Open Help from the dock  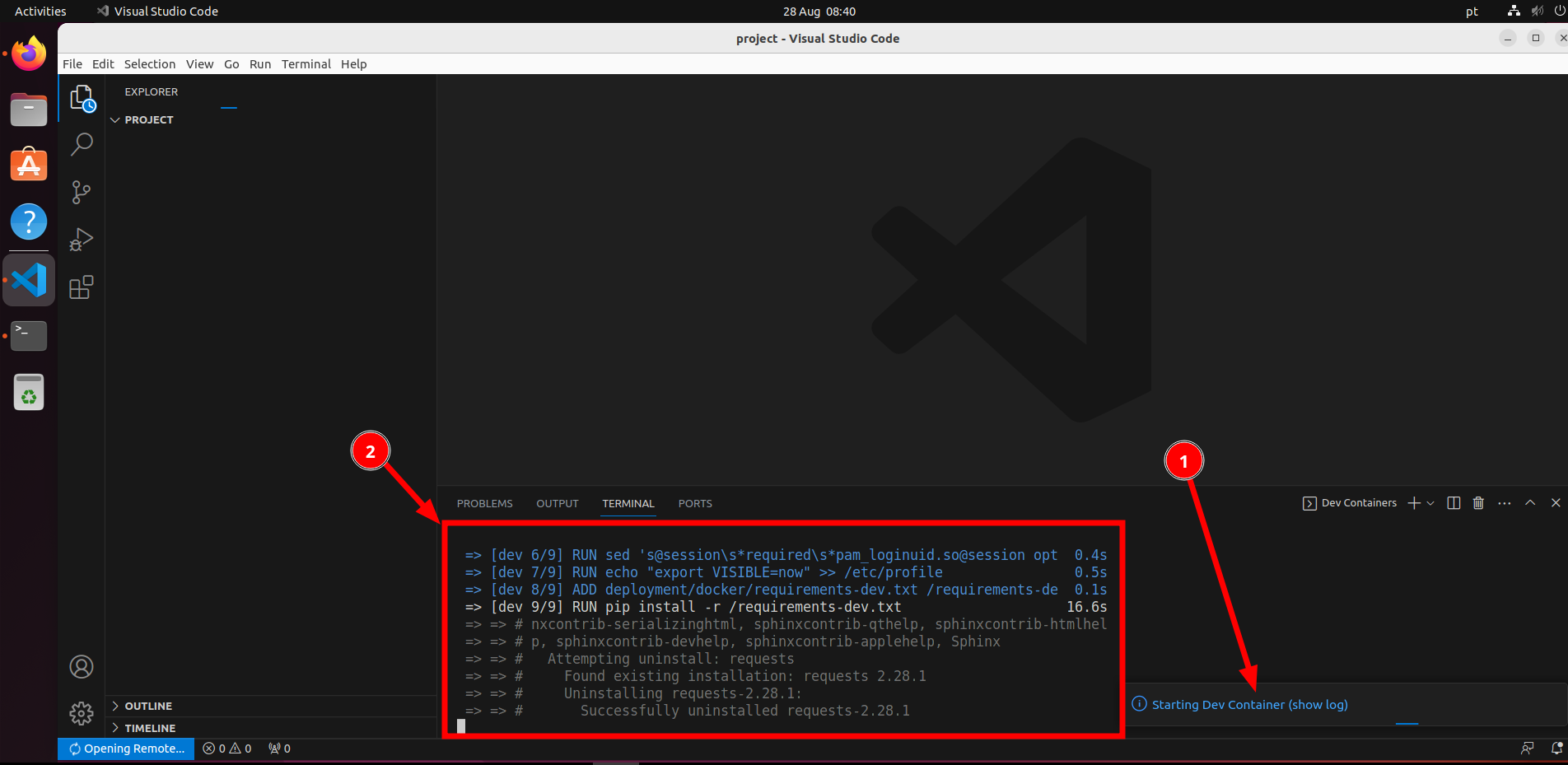click(x=29, y=222)
